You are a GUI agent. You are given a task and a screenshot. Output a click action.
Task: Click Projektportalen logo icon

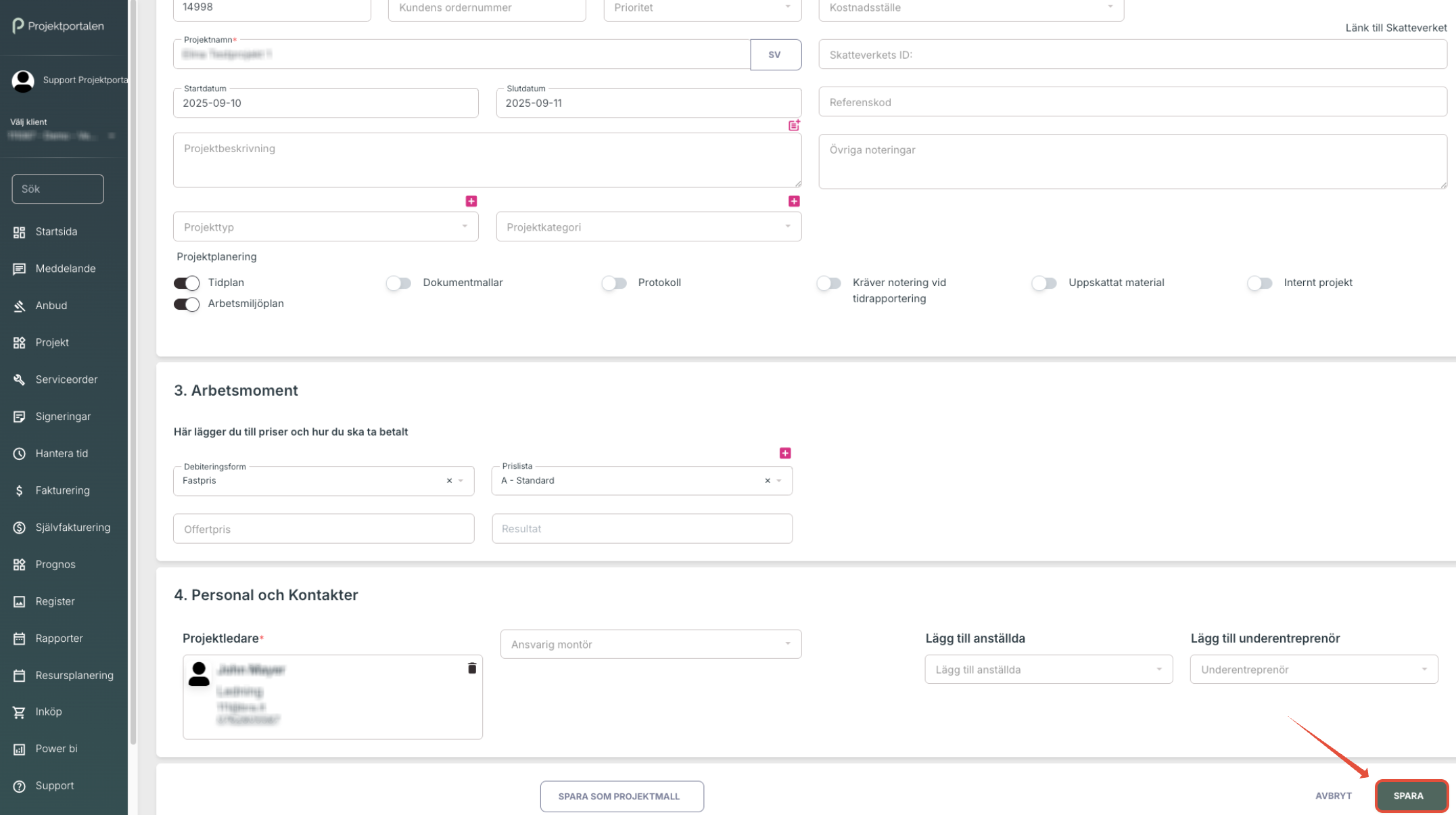tap(18, 26)
